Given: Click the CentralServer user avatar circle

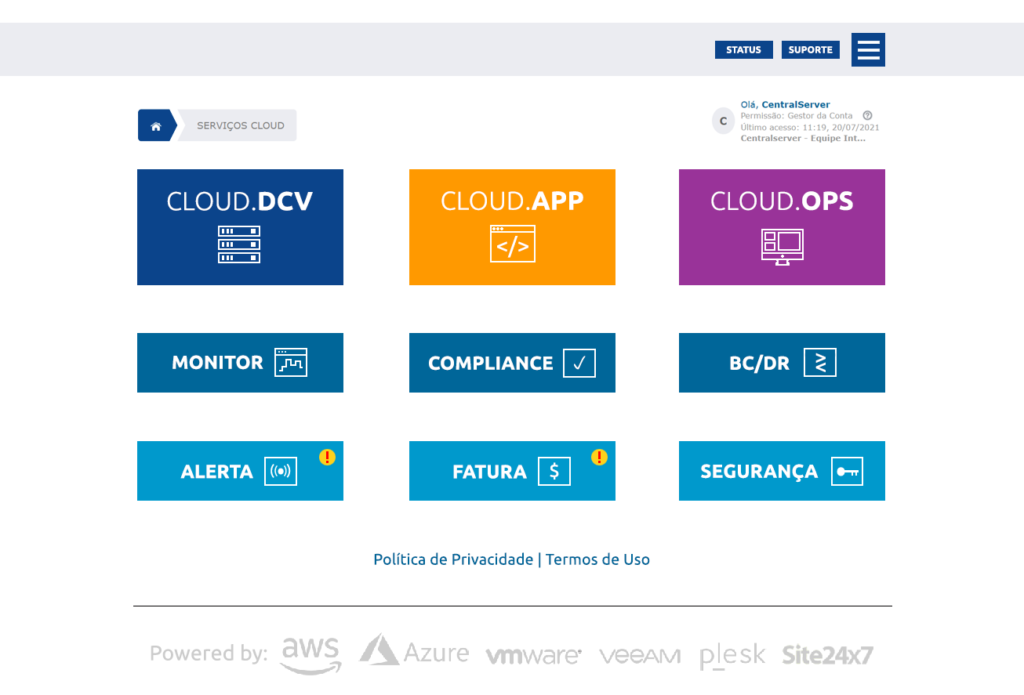Looking at the screenshot, I should click(722, 121).
